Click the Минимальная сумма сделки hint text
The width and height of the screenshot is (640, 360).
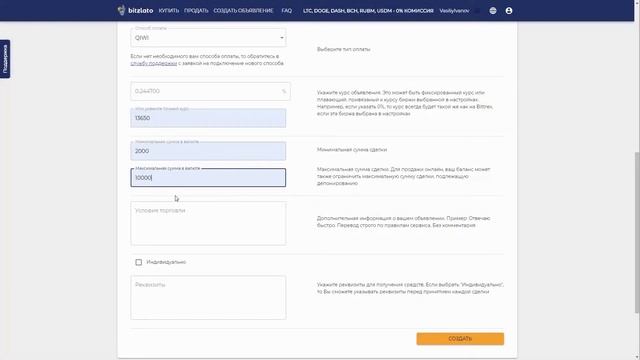pos(352,150)
